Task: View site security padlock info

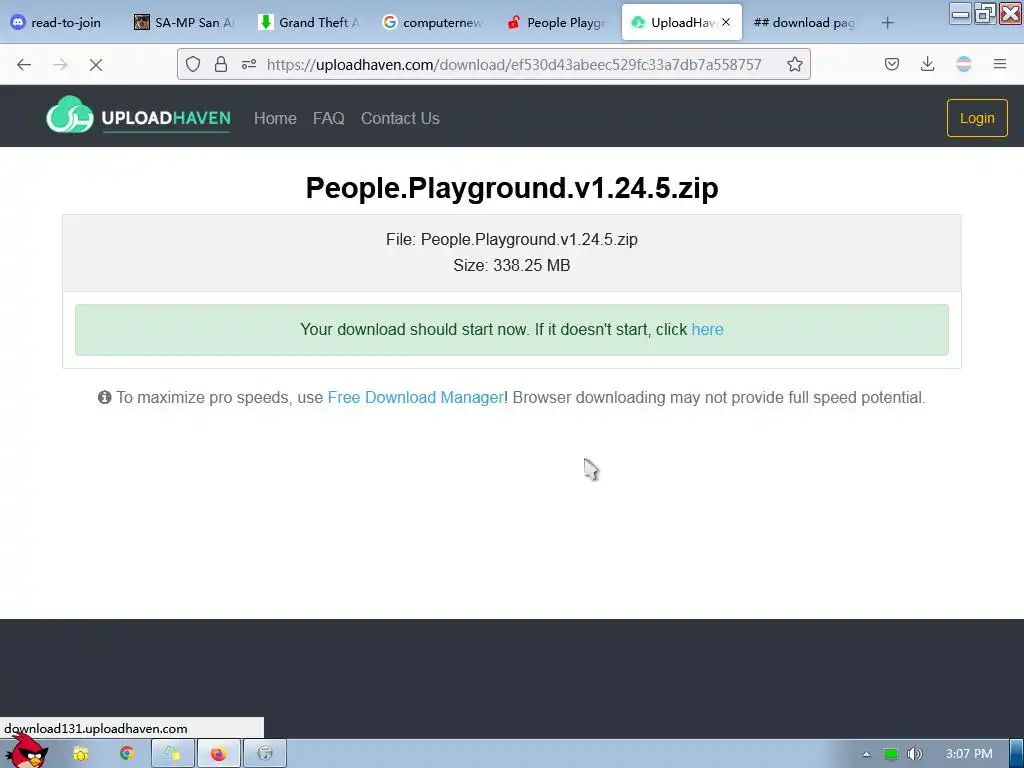Action: [x=221, y=64]
